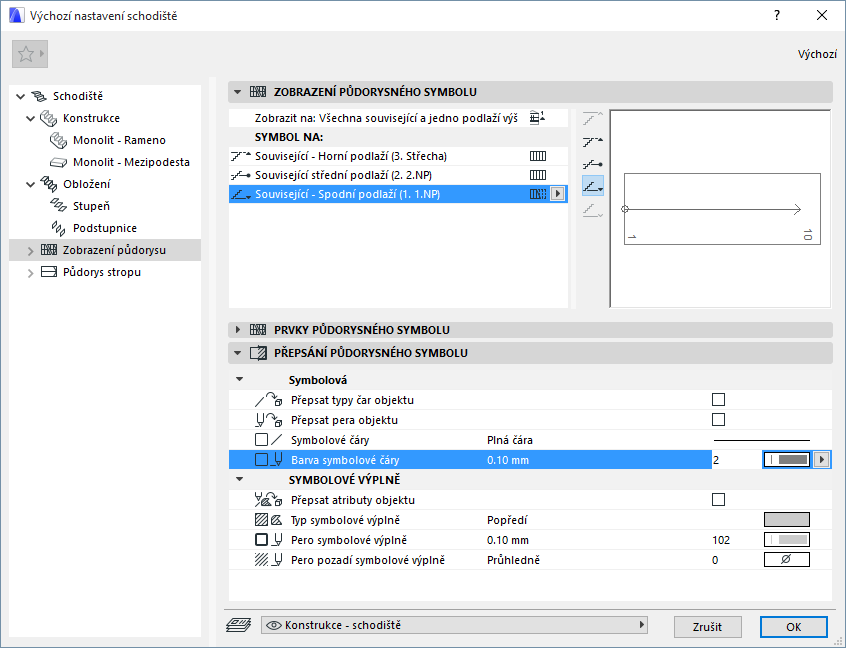This screenshot has width=846, height=648.
Task: Click the Zrušit button
Action: 707,627
